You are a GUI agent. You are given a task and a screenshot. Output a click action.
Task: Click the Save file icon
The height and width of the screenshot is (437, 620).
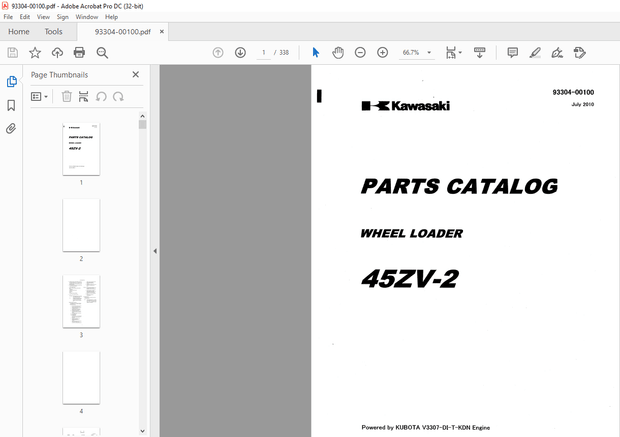[13, 53]
